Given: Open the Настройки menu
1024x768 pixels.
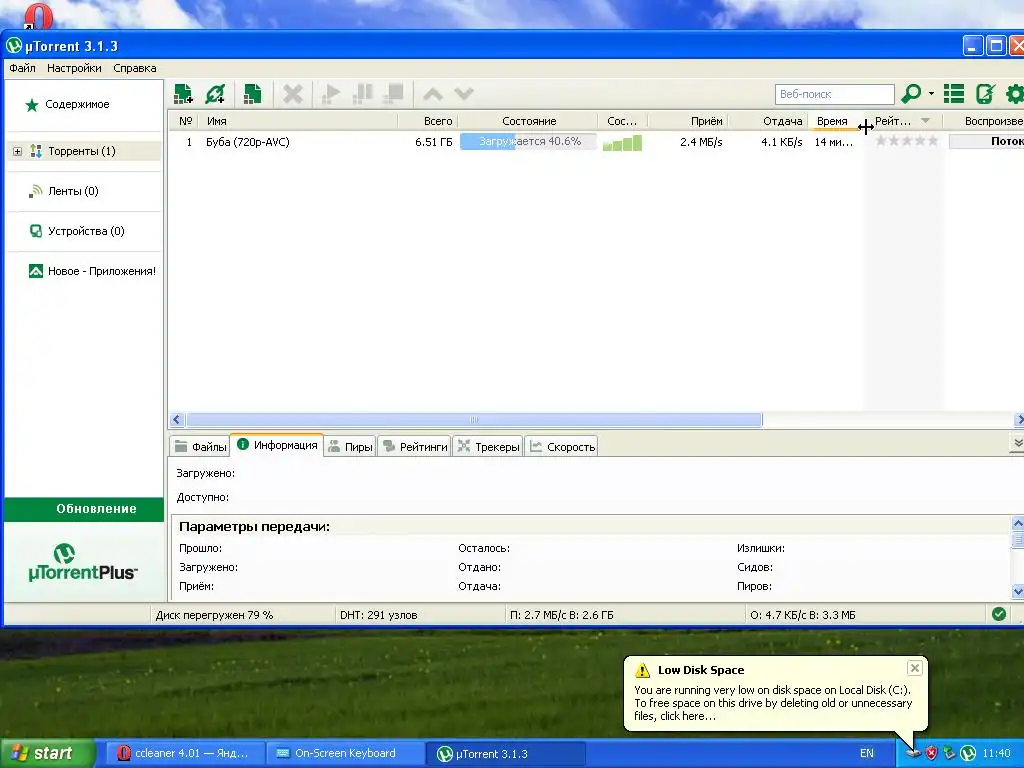Looking at the screenshot, I should [x=74, y=68].
